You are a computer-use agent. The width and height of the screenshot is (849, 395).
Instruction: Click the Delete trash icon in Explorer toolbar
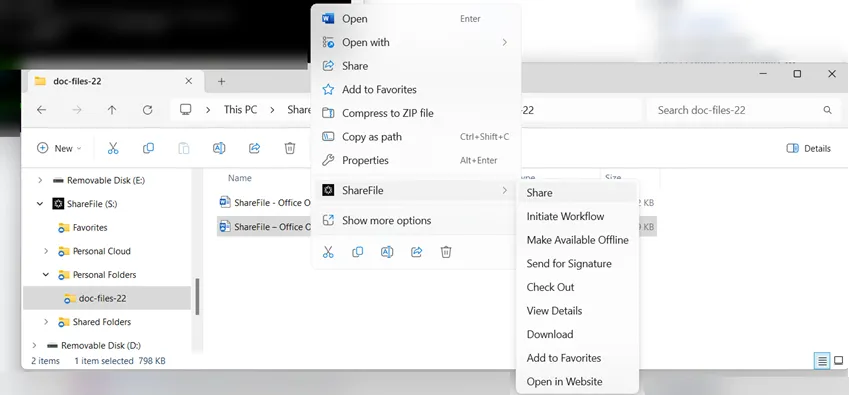pos(290,148)
